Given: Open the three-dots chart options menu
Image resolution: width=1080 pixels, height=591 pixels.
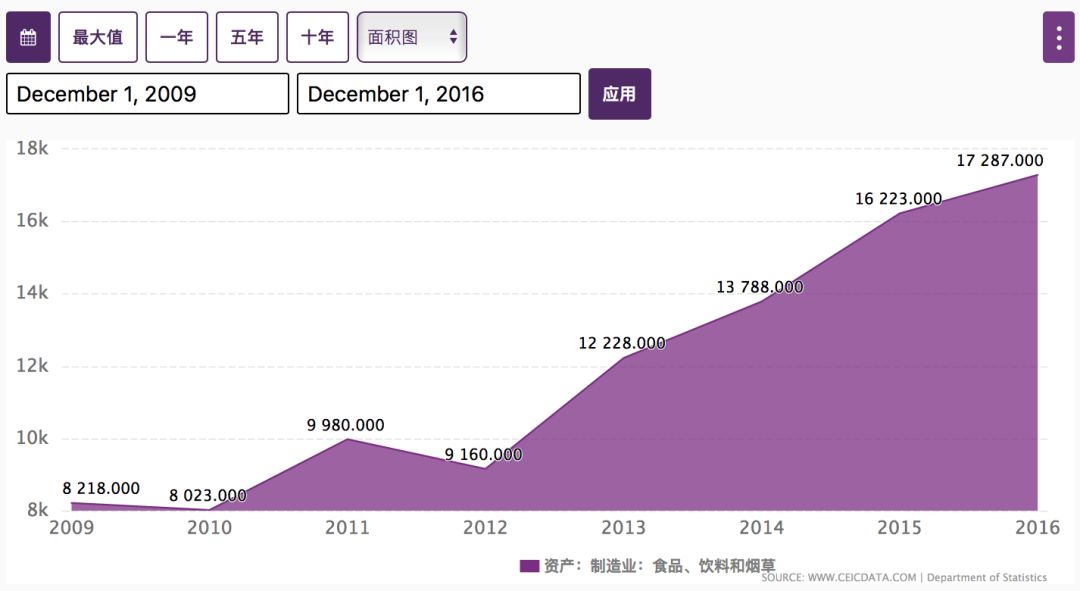Looking at the screenshot, I should pyautogui.click(x=1058, y=38).
